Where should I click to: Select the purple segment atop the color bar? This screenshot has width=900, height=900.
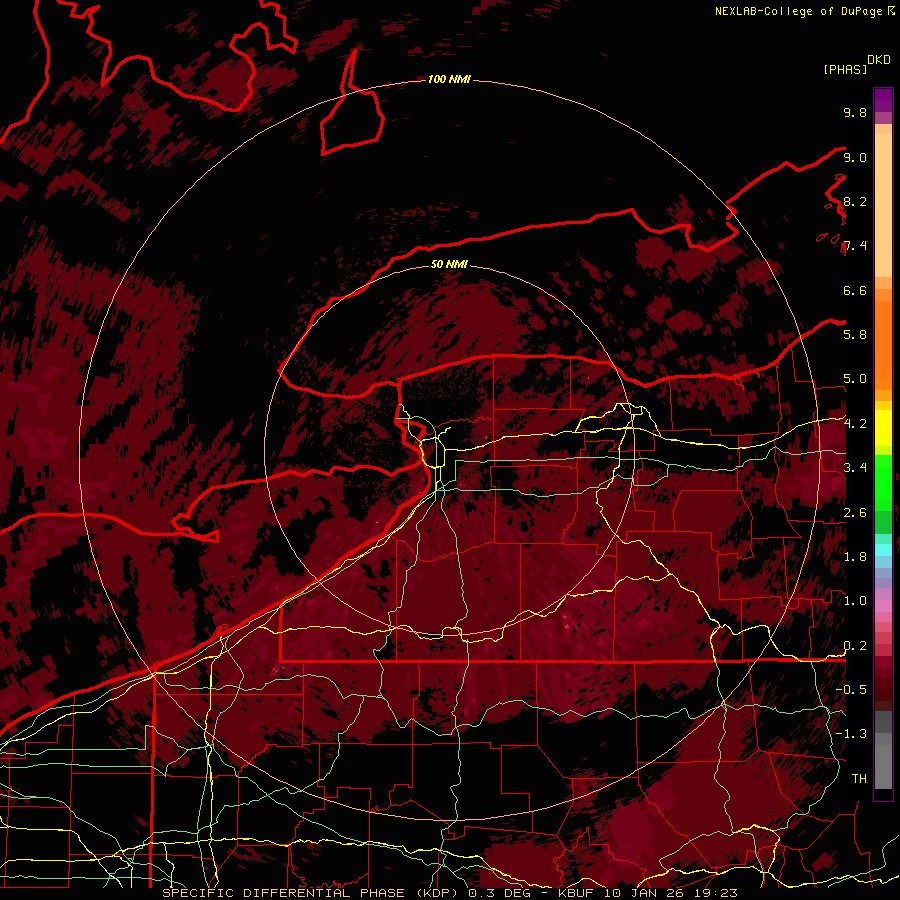pos(883,100)
